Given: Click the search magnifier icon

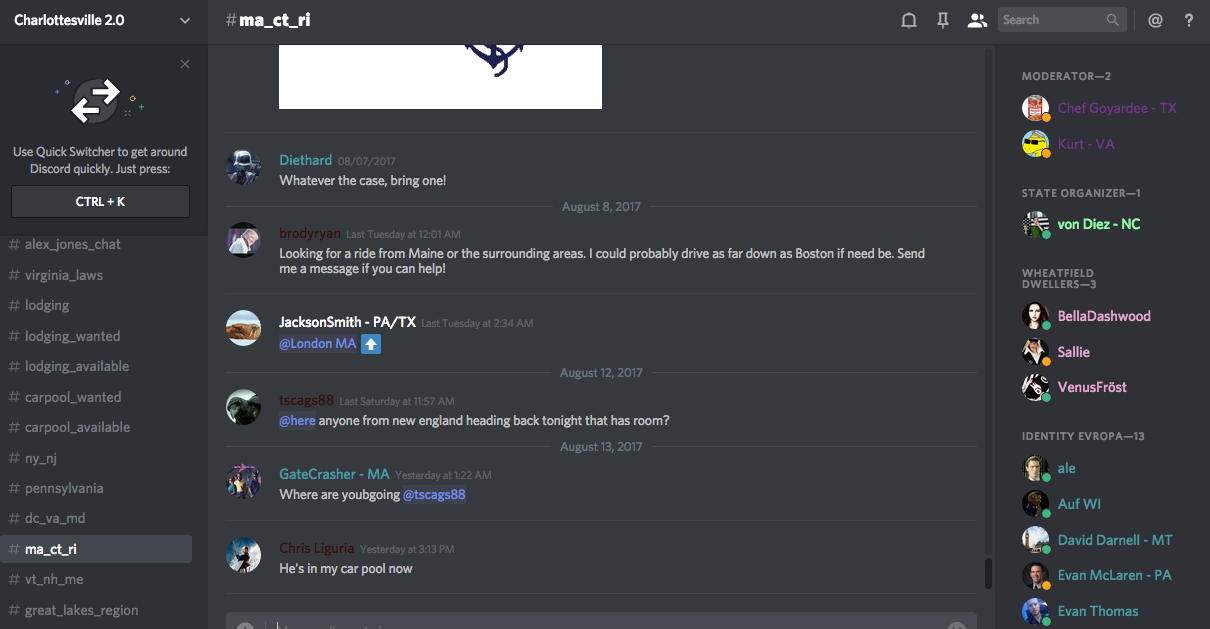Looking at the screenshot, I should pos(1113,20).
